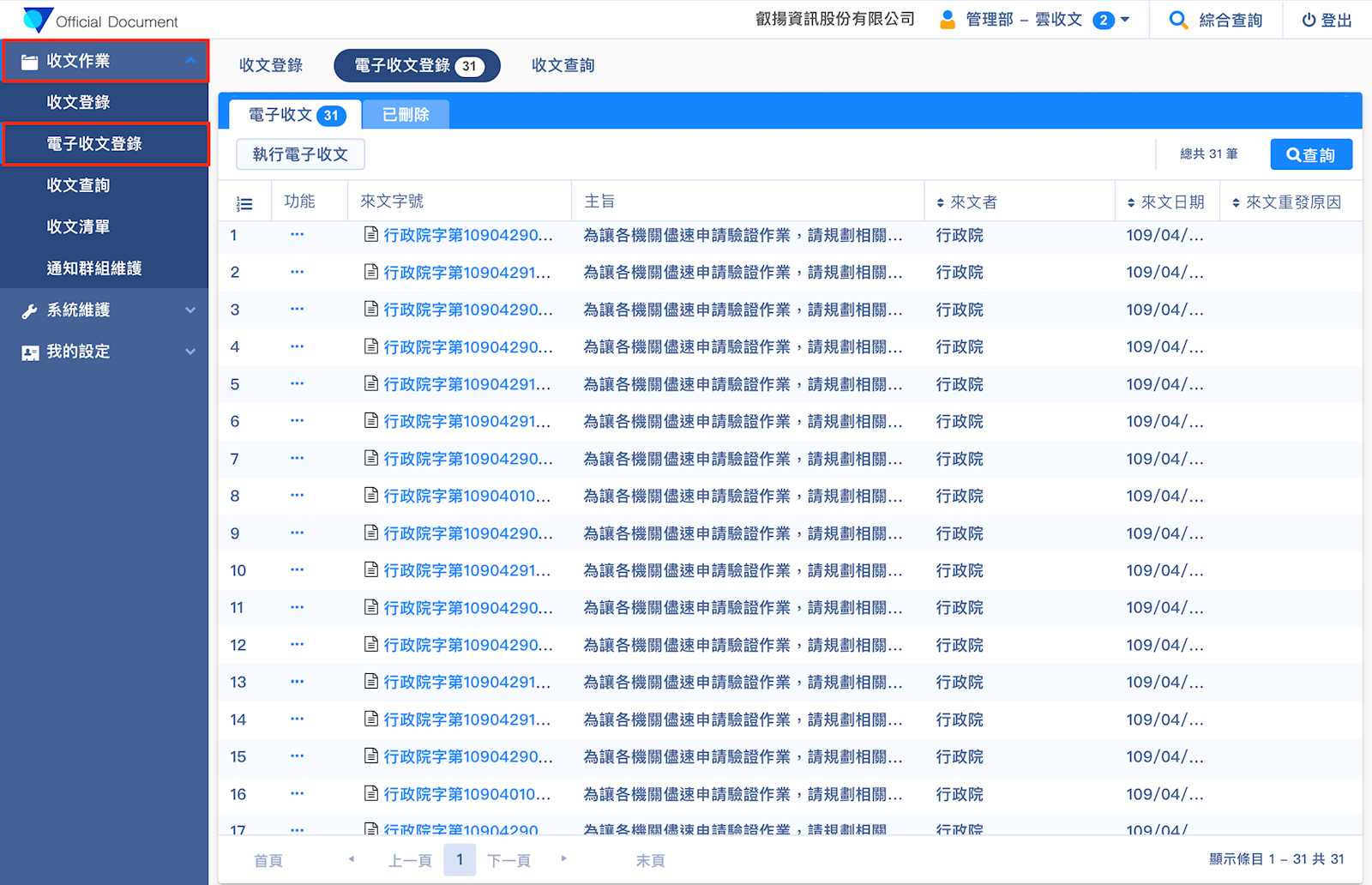
Task: Open row 1 function ellipsis menu
Action: [x=297, y=234]
